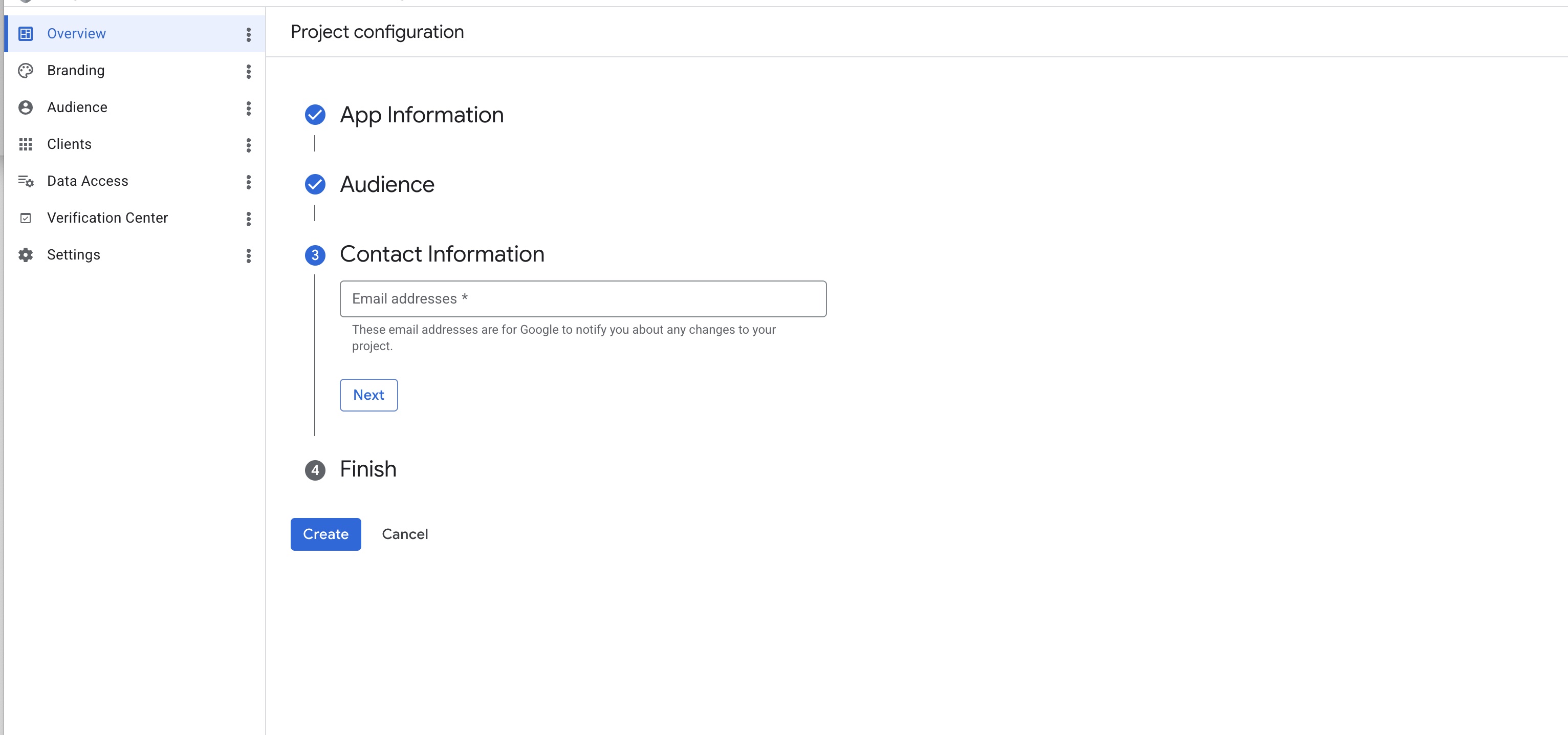Click the Branding palette icon
1568x735 pixels.
[26, 71]
